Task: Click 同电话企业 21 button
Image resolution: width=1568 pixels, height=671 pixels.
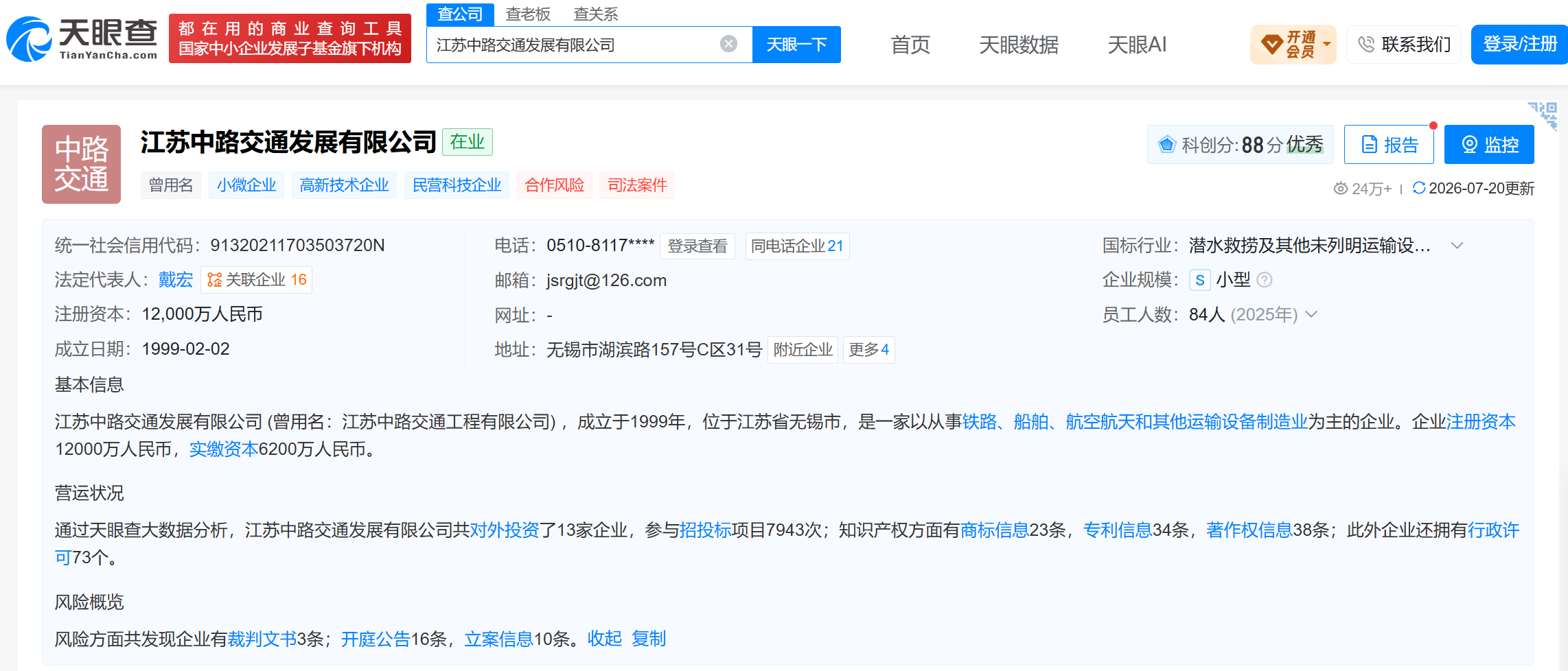Action: [797, 246]
